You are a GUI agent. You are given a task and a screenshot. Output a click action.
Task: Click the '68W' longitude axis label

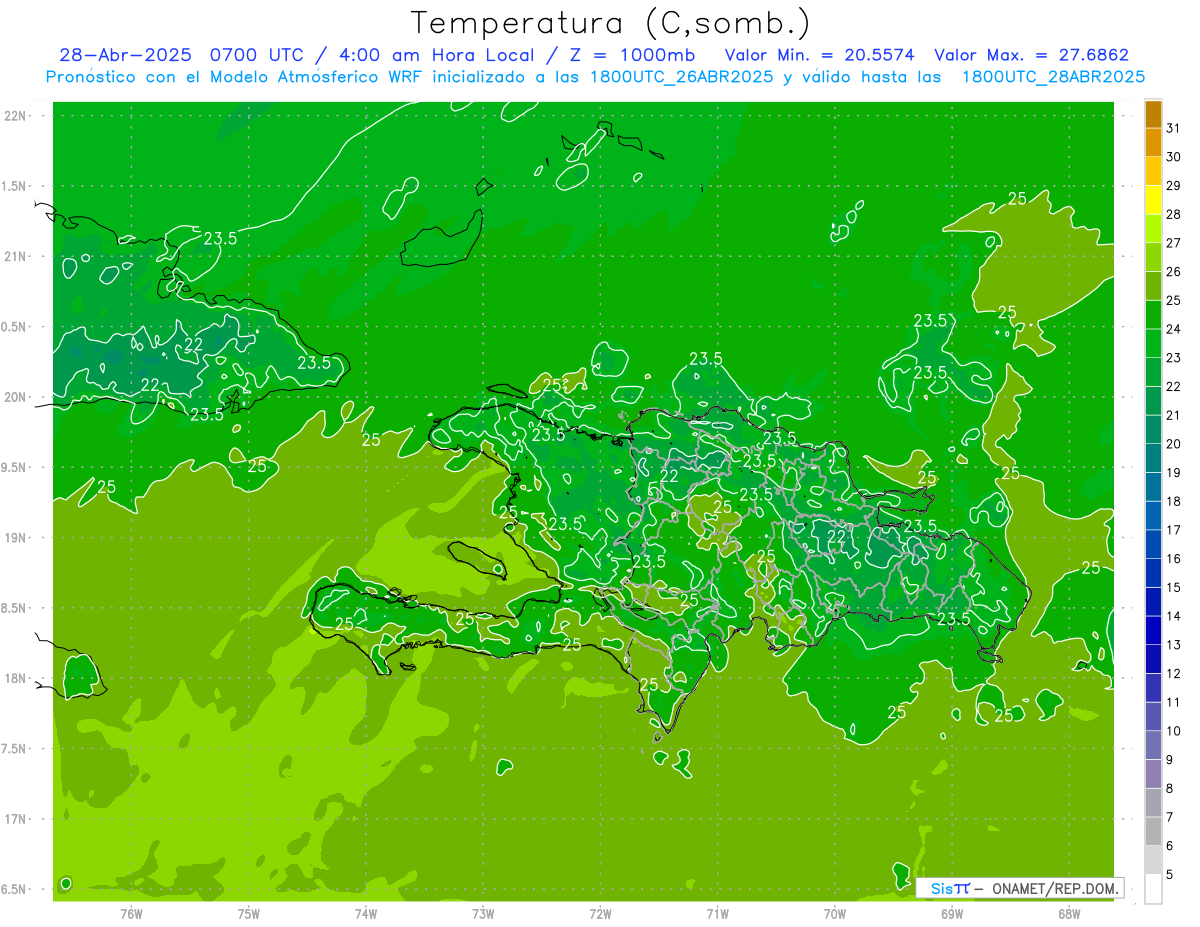click(x=1068, y=913)
